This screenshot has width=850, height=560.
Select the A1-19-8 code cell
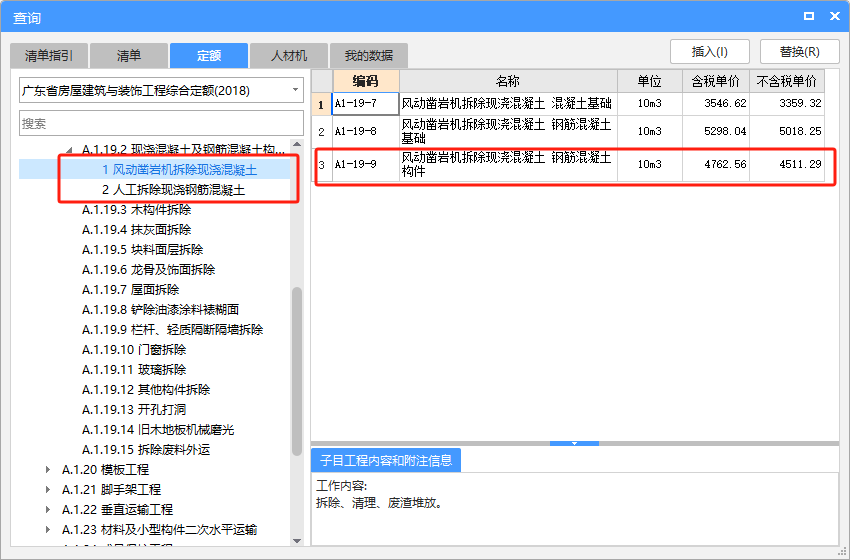tap(366, 131)
